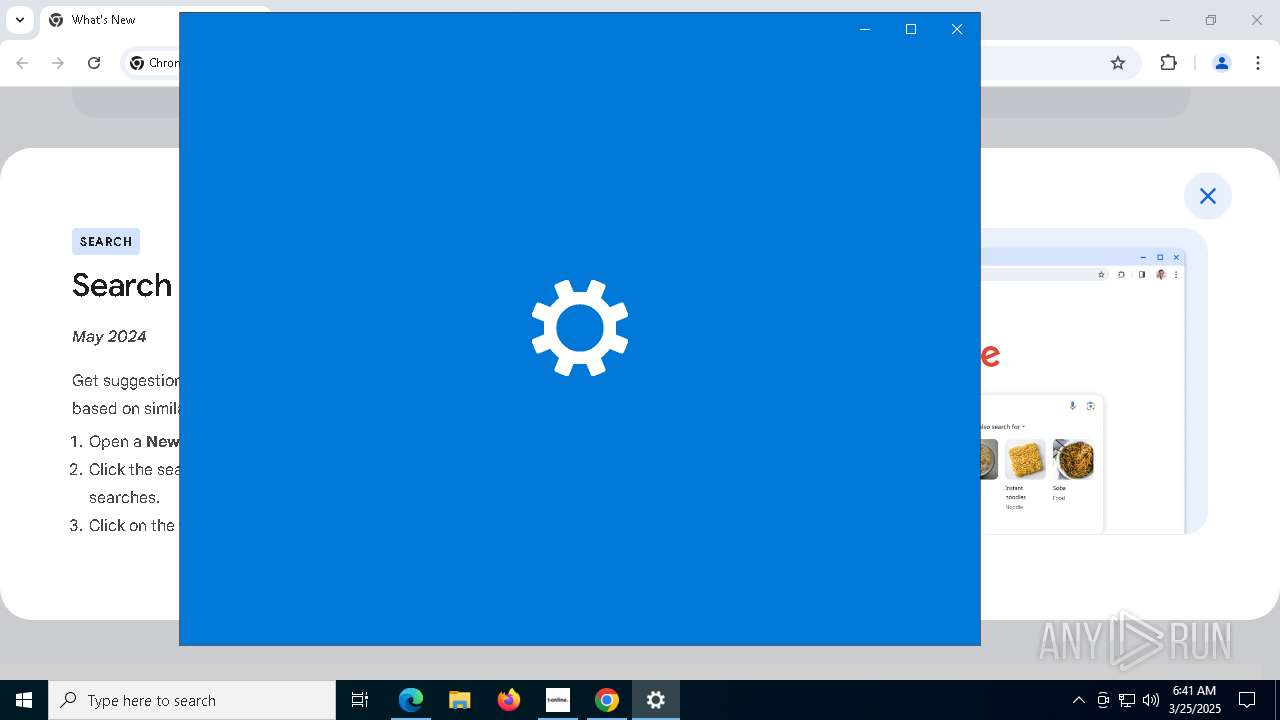Screen dimensions: 1280x720
Task: Switch to Chrome in the taskbar
Action: click(x=607, y=700)
